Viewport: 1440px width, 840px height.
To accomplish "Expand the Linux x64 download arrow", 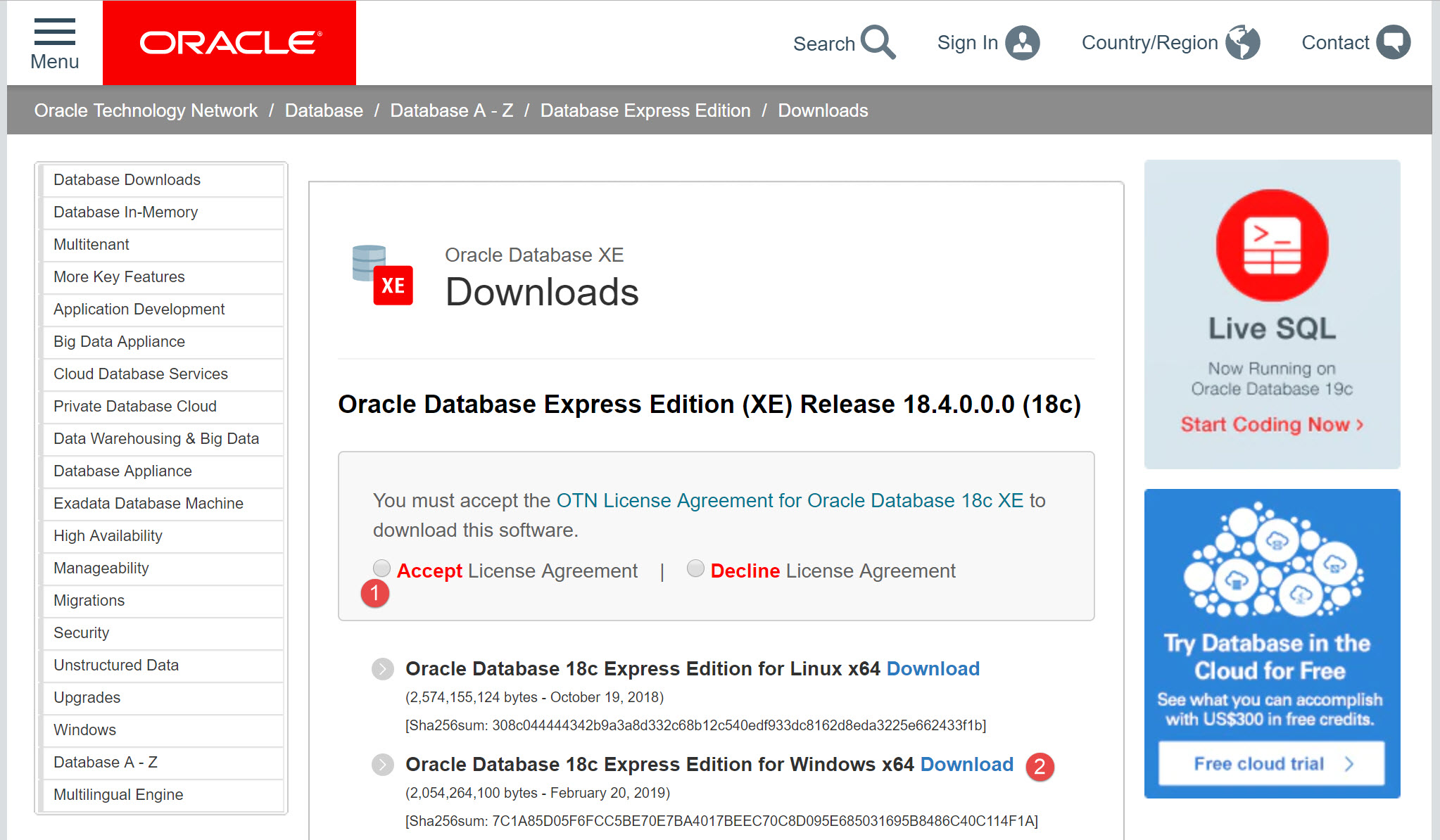I will pyautogui.click(x=383, y=669).
